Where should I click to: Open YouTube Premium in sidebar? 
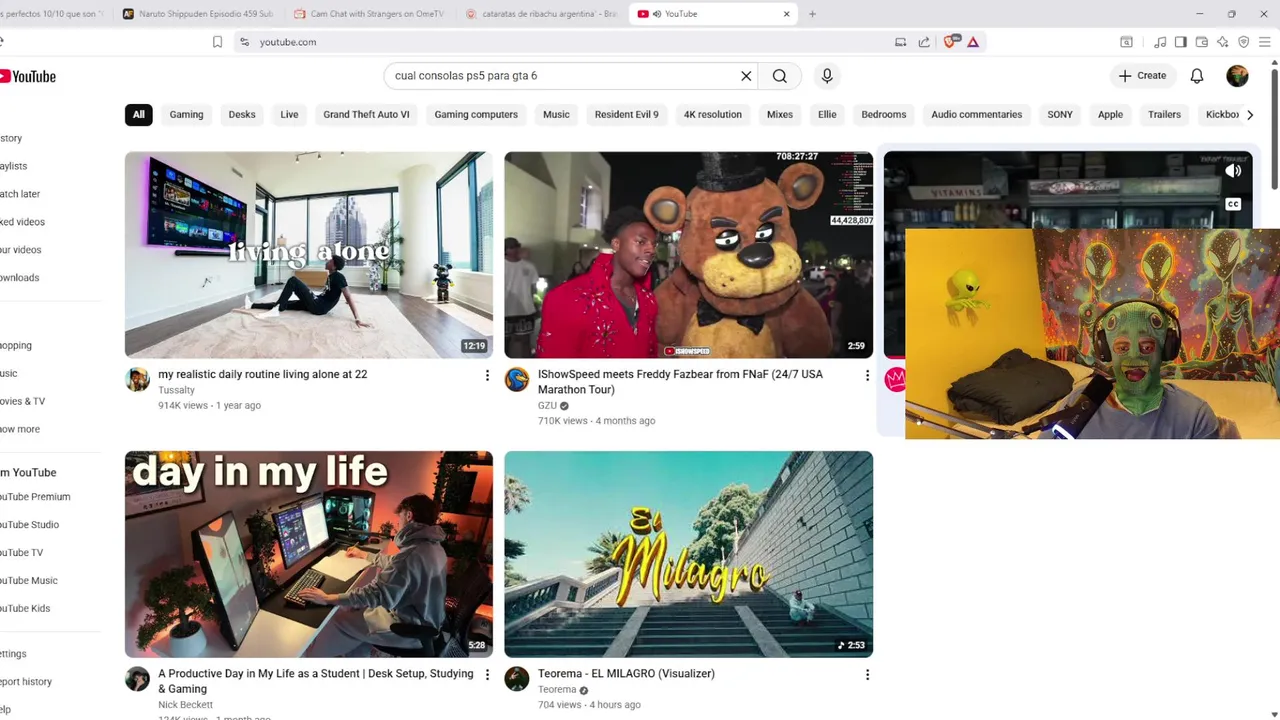pyautogui.click(x=35, y=497)
